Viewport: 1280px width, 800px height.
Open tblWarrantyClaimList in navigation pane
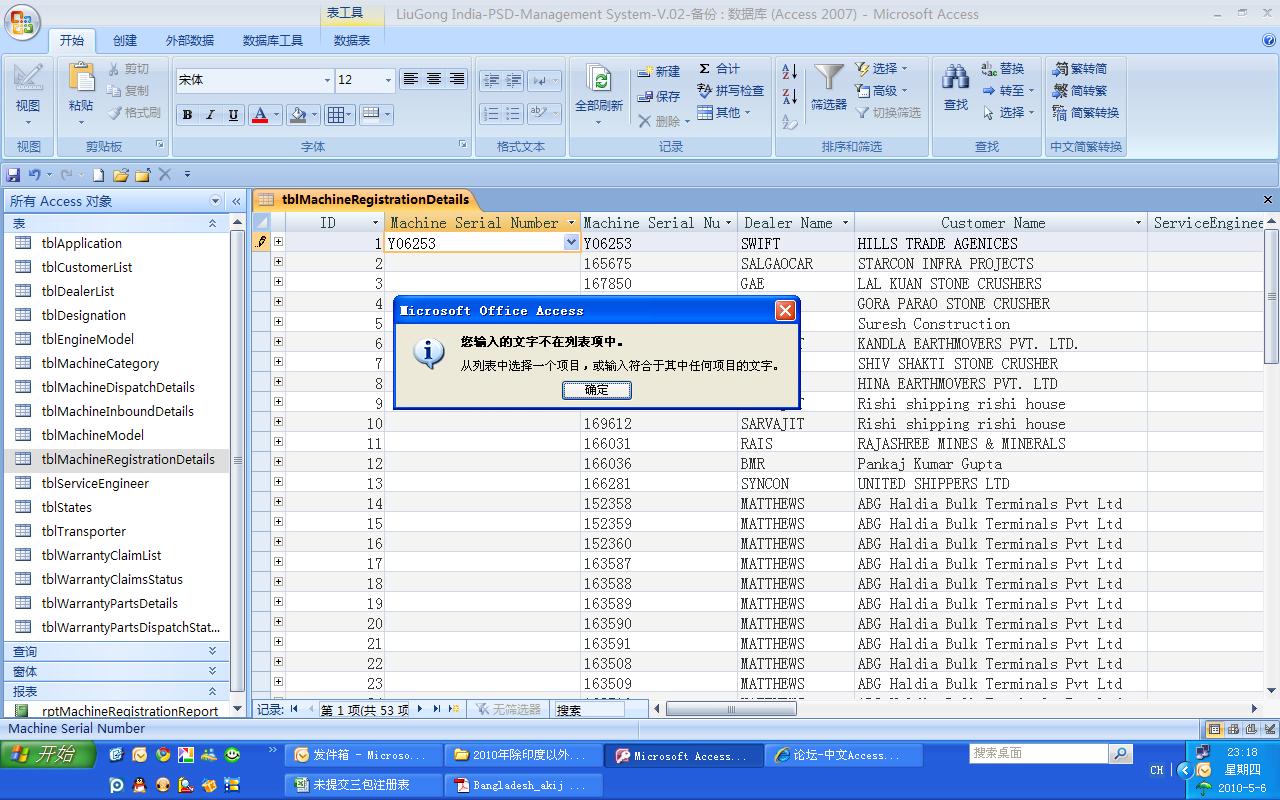[x=101, y=555]
